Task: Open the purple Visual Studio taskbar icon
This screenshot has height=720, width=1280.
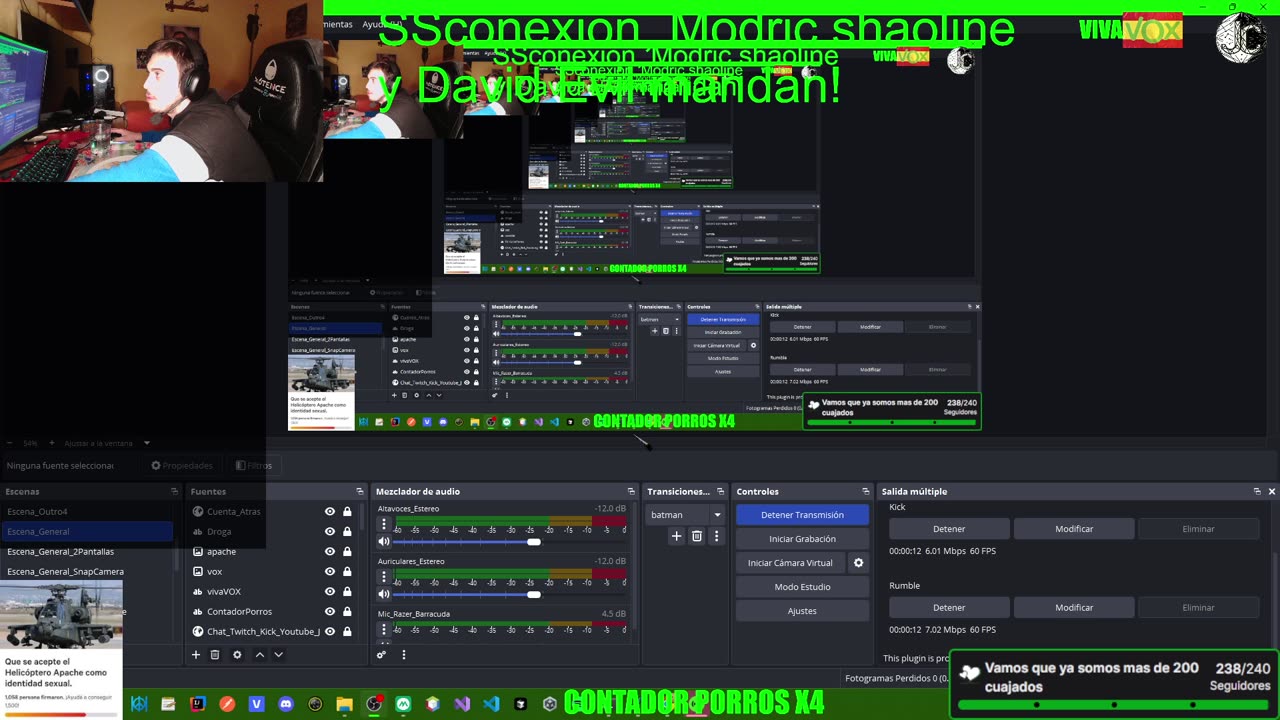Action: 461,704
